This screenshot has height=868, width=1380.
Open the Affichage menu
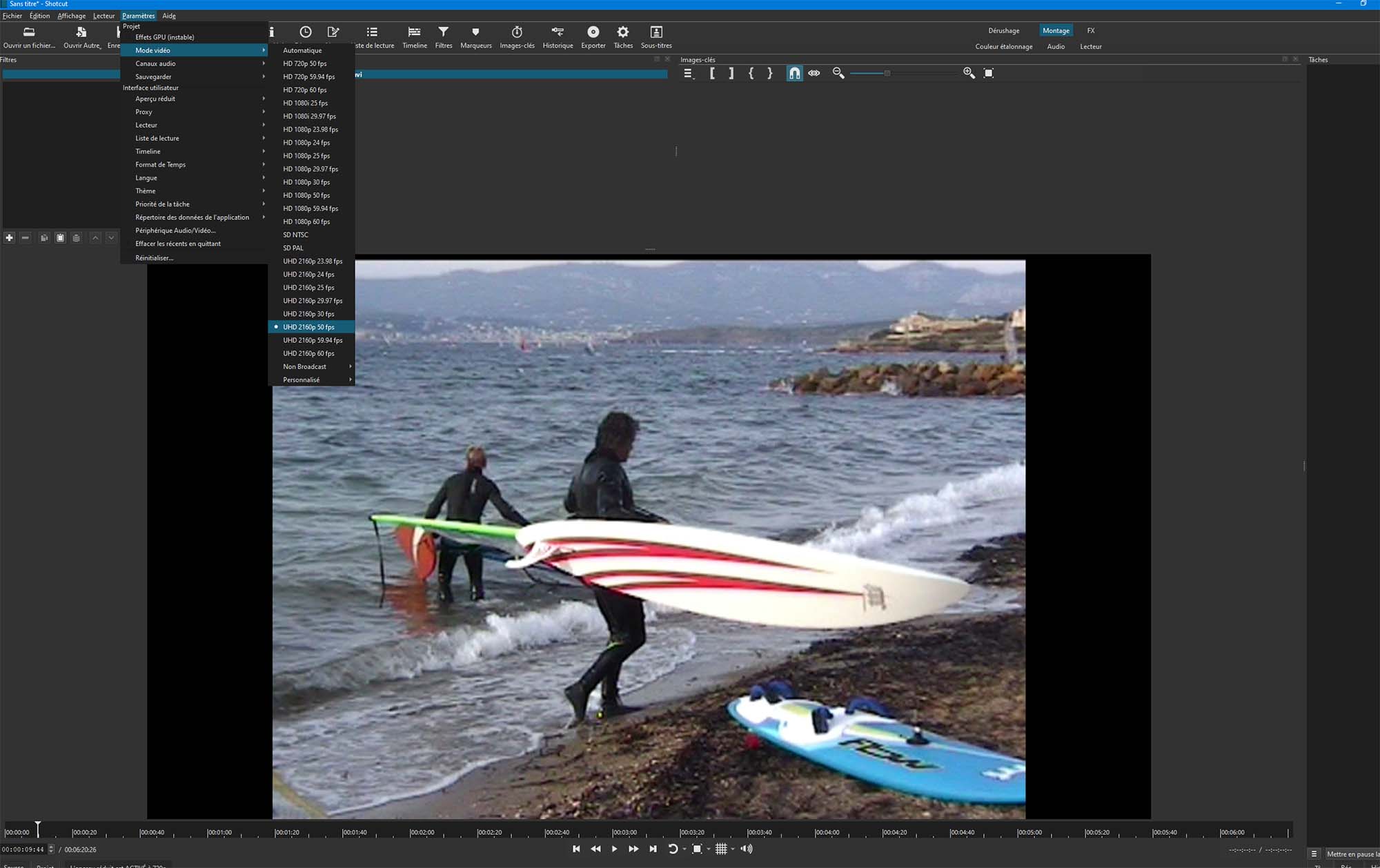[x=71, y=16]
